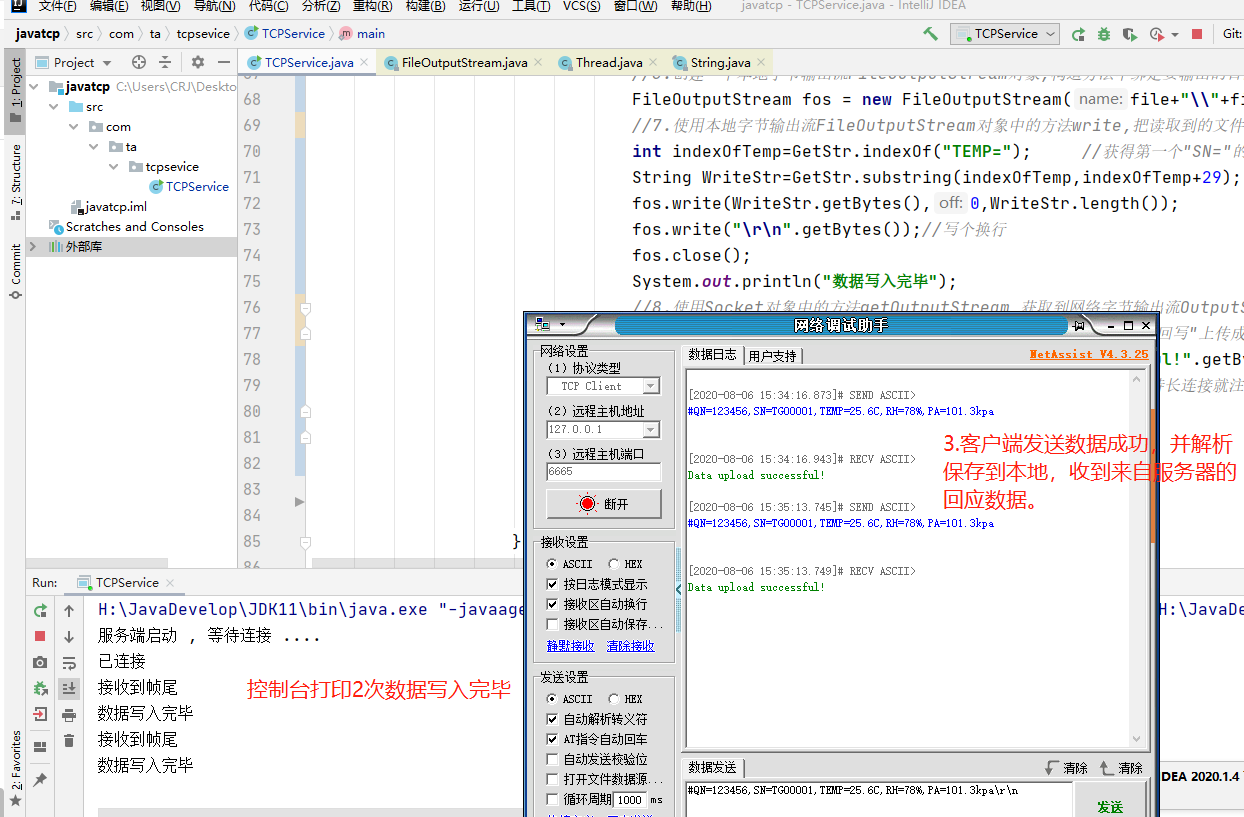Select HEX mode in 接收设置
Viewport: 1244px width, 817px height.
612,563
